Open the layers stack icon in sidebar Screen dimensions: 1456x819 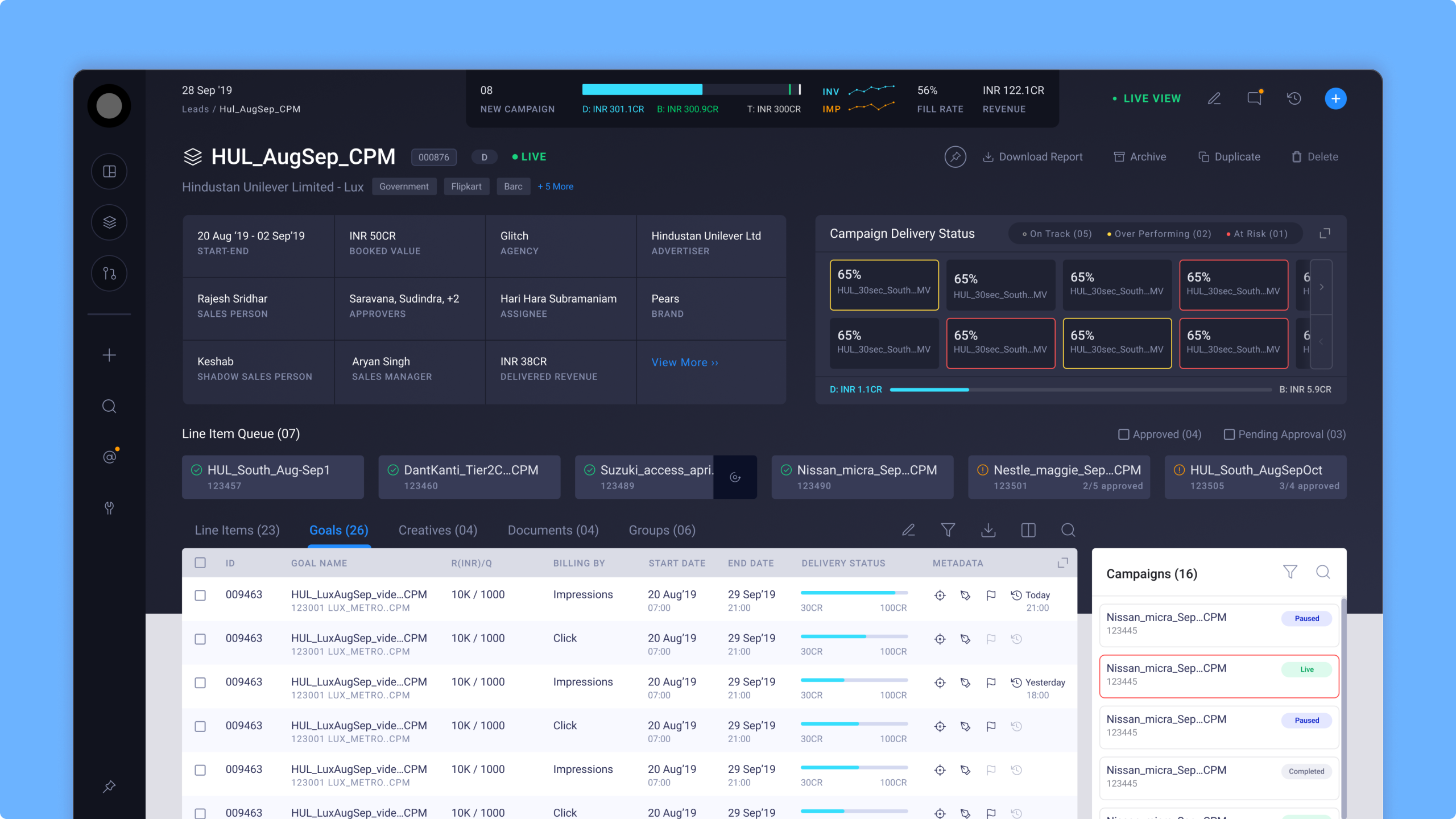click(x=109, y=222)
